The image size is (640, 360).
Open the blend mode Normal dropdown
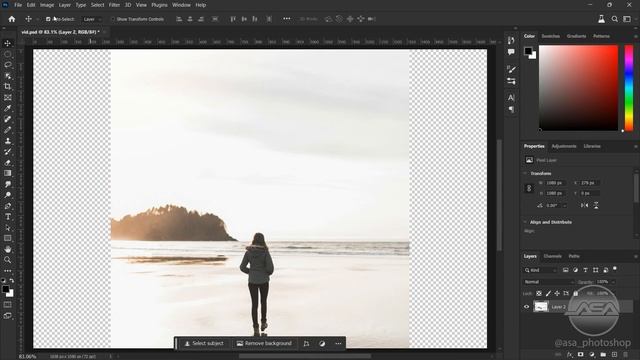click(549, 282)
